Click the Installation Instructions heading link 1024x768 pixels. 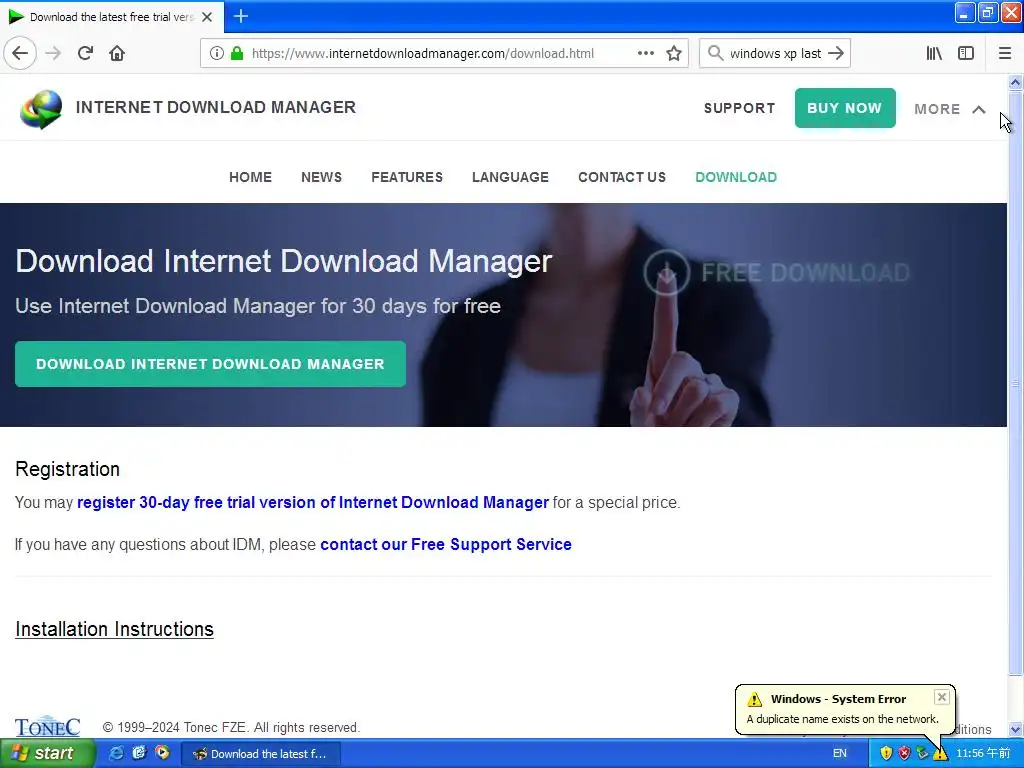114,629
